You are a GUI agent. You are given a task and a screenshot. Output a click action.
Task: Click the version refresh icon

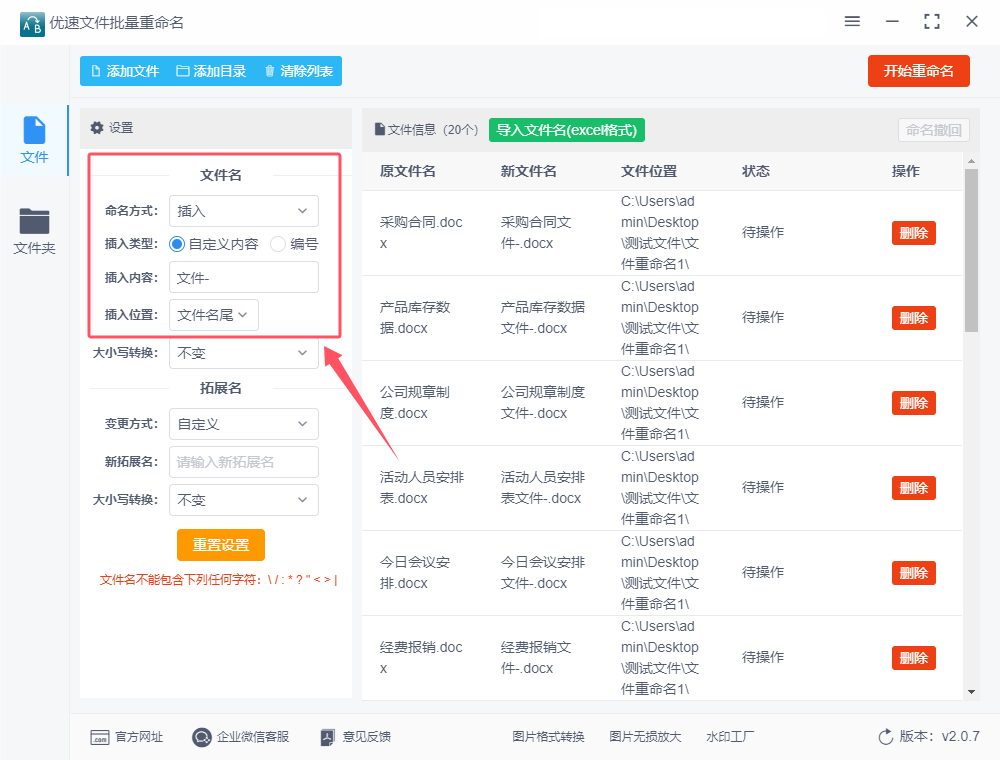(886, 737)
